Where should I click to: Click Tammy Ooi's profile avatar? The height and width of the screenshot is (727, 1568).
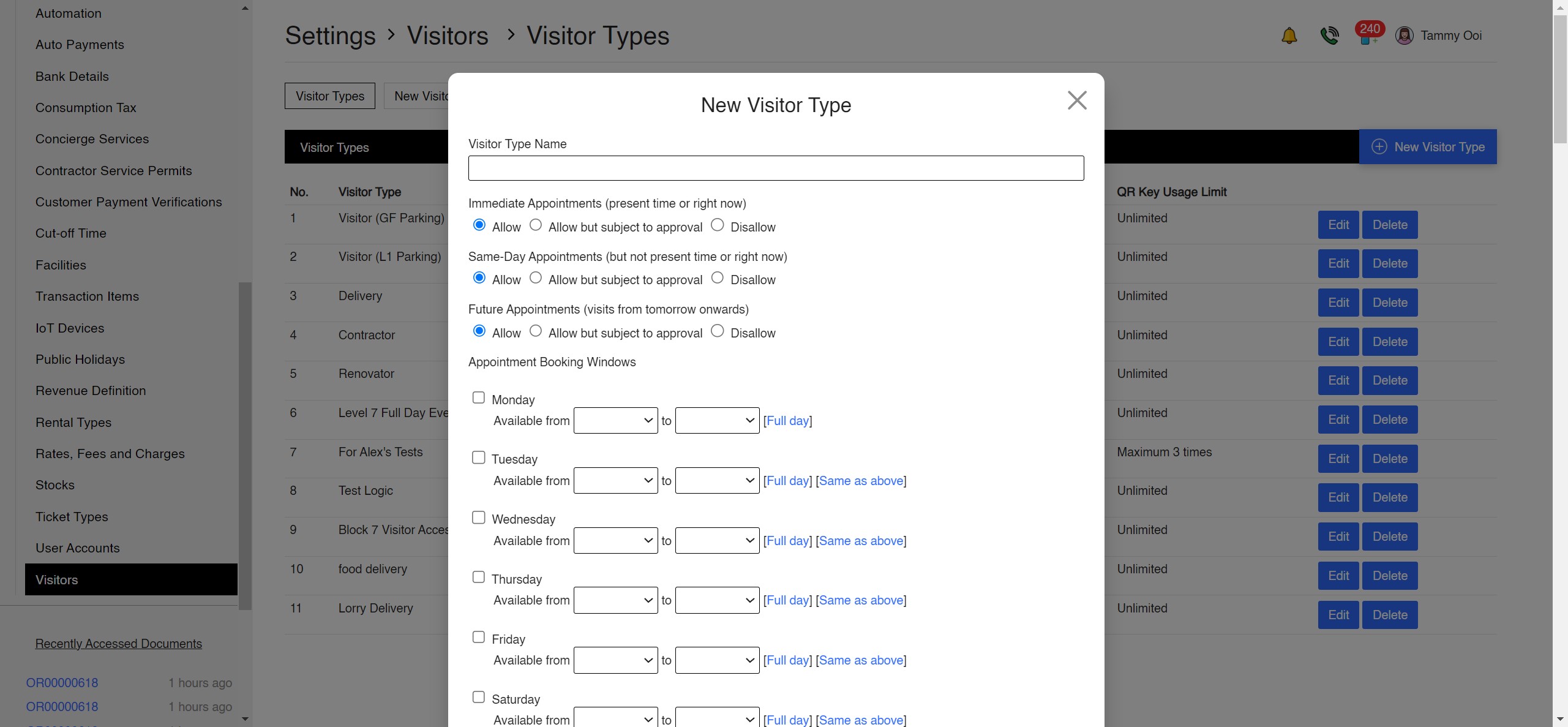(1404, 36)
